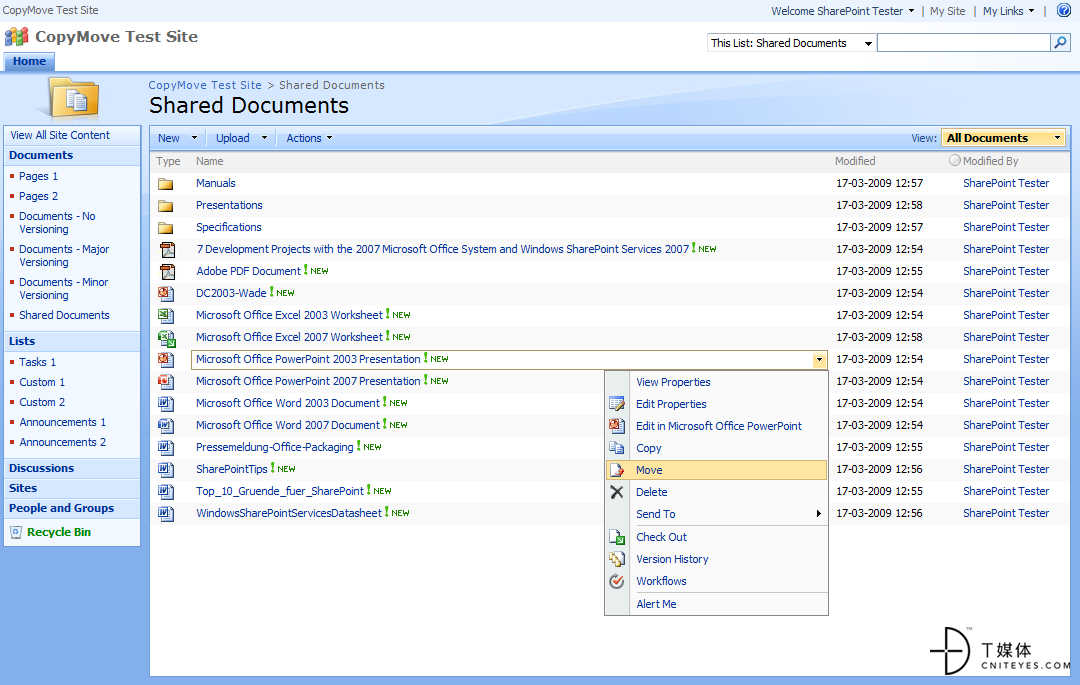The height and width of the screenshot is (685, 1080).
Task: Click the SharePointTips document icon
Action: pos(165,470)
